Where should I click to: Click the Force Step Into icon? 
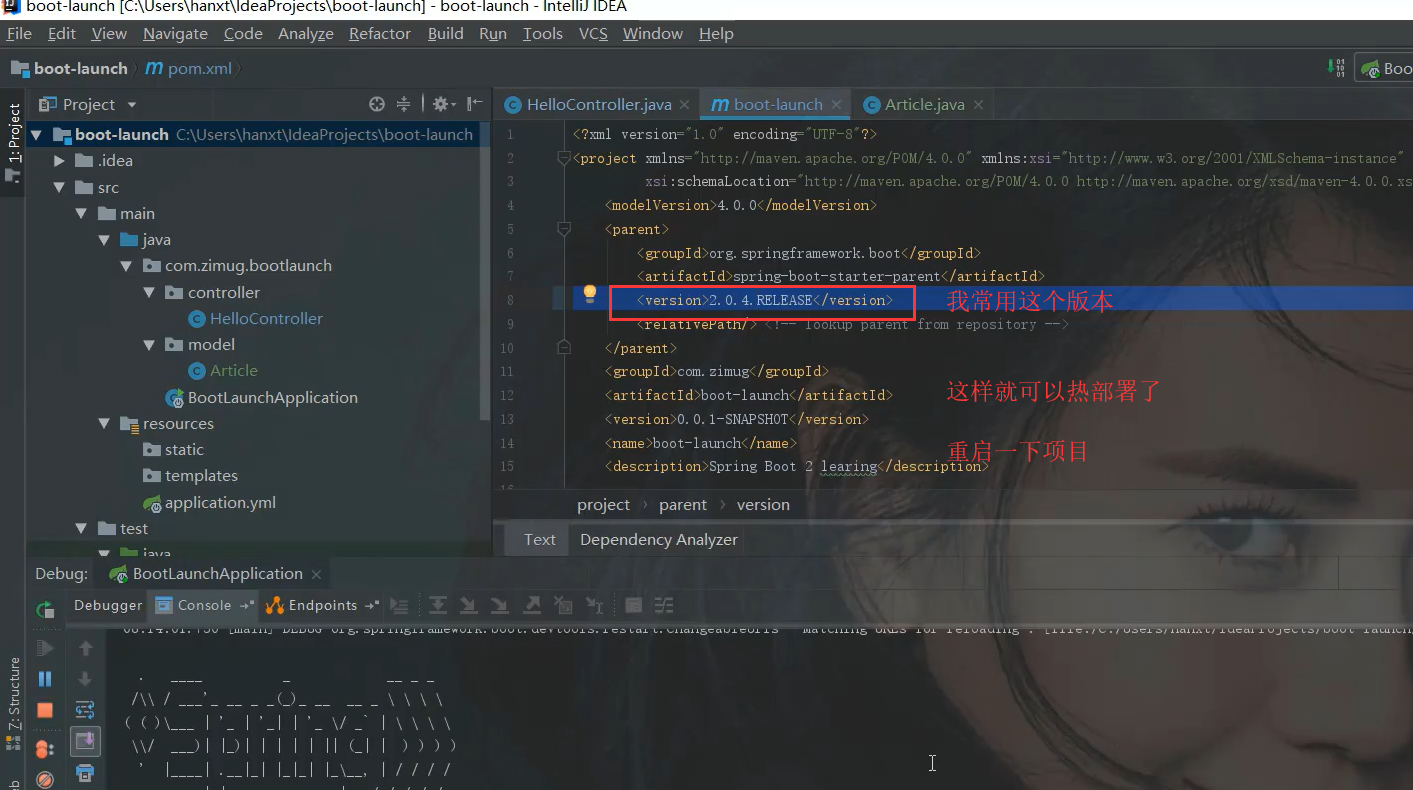coord(499,605)
